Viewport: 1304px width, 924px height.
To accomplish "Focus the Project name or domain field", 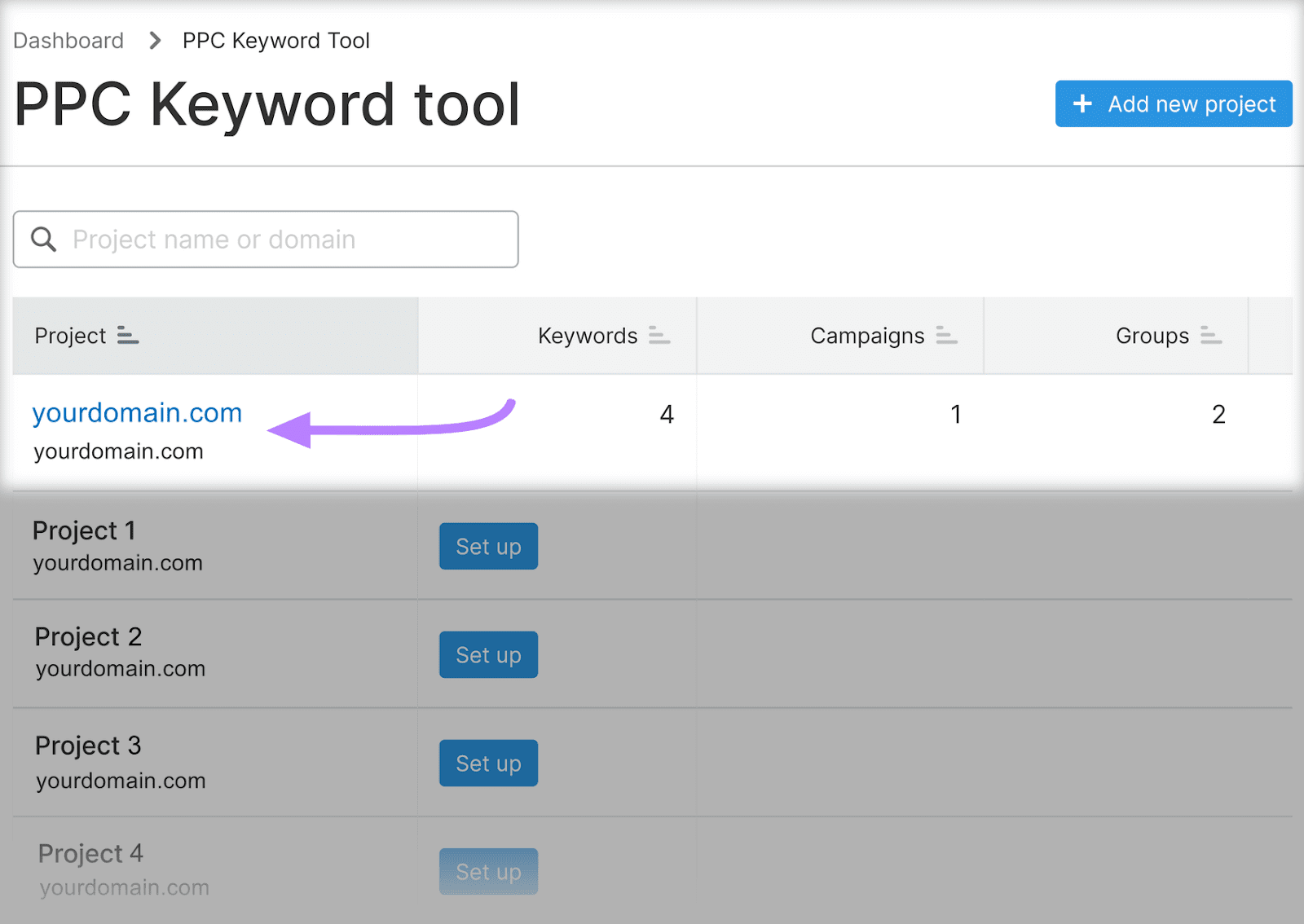I will pyautogui.click(x=277, y=240).
